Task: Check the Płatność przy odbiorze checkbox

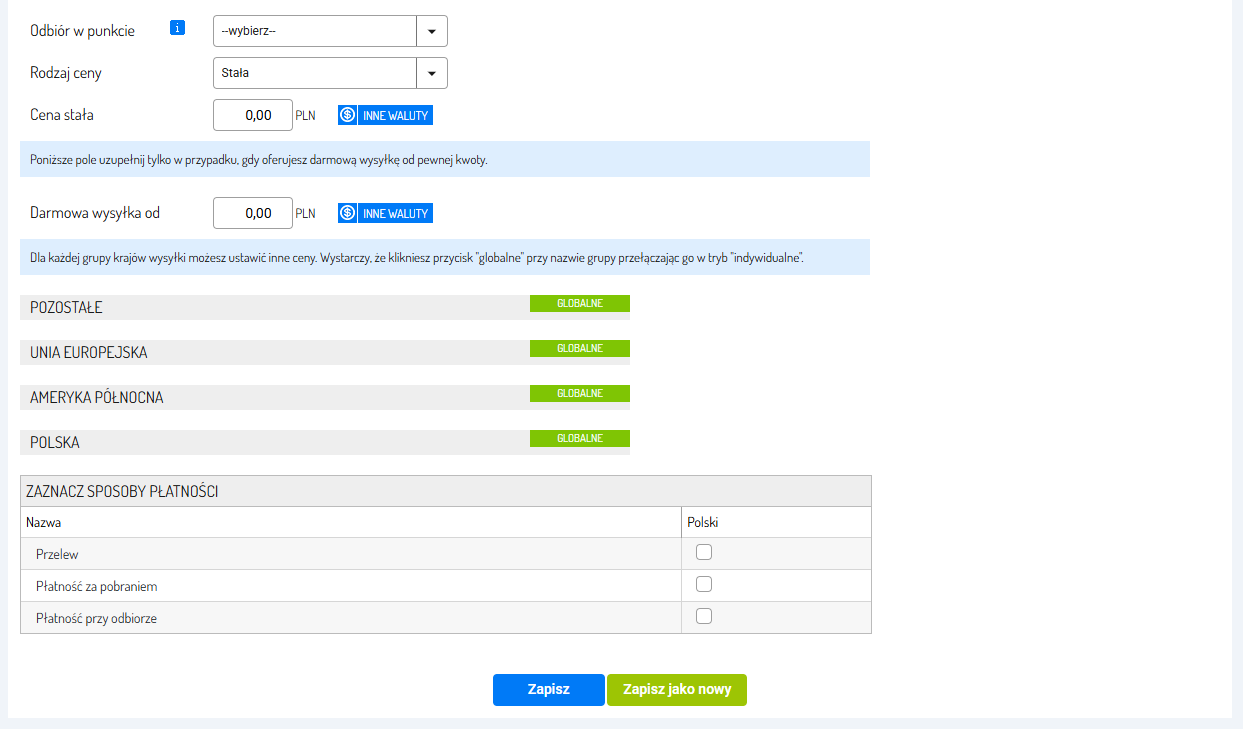Action: tap(704, 616)
